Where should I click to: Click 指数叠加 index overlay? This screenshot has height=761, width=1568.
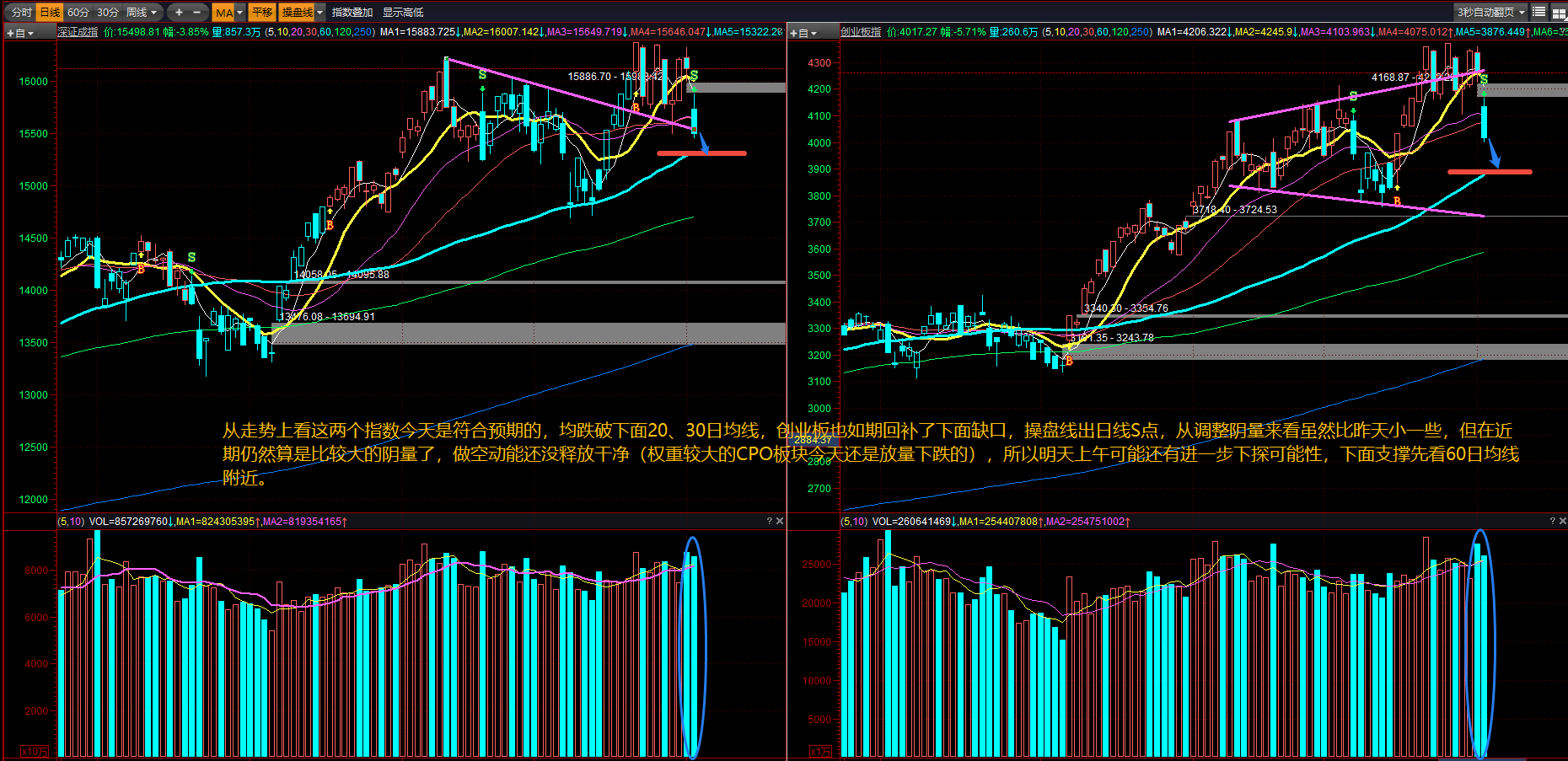click(x=352, y=12)
